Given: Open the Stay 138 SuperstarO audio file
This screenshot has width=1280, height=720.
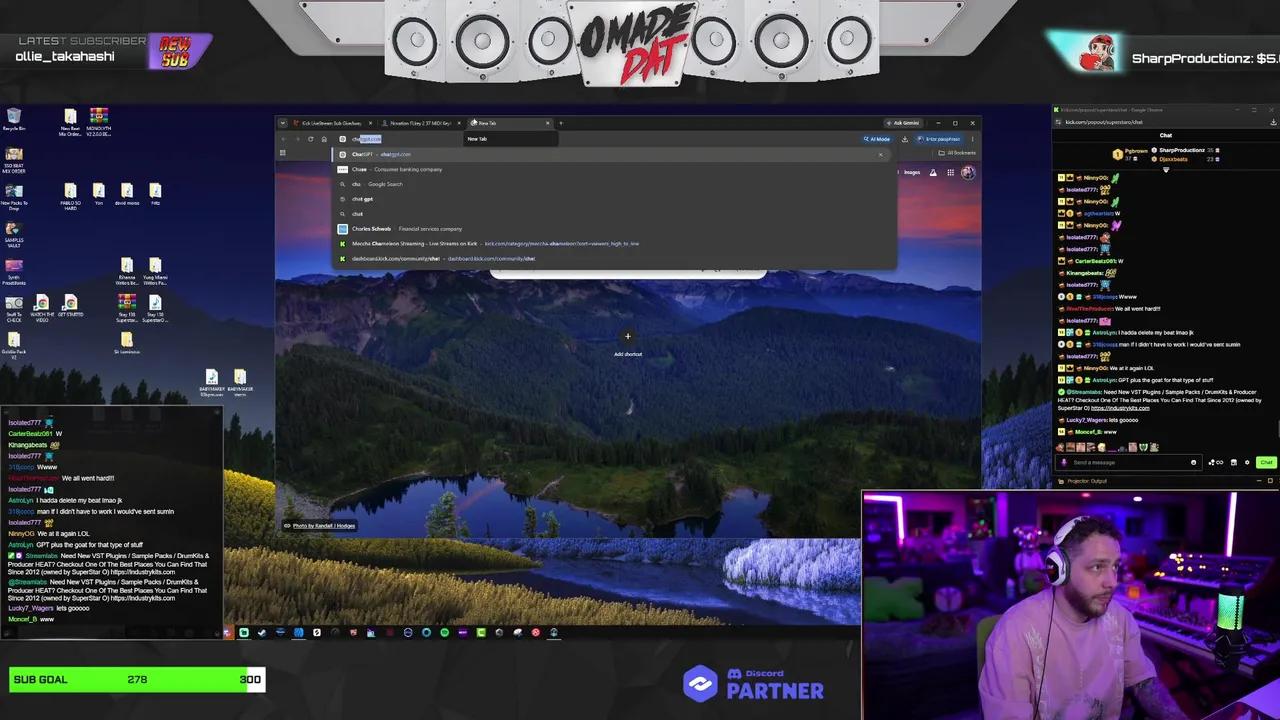Looking at the screenshot, I should coord(155,308).
